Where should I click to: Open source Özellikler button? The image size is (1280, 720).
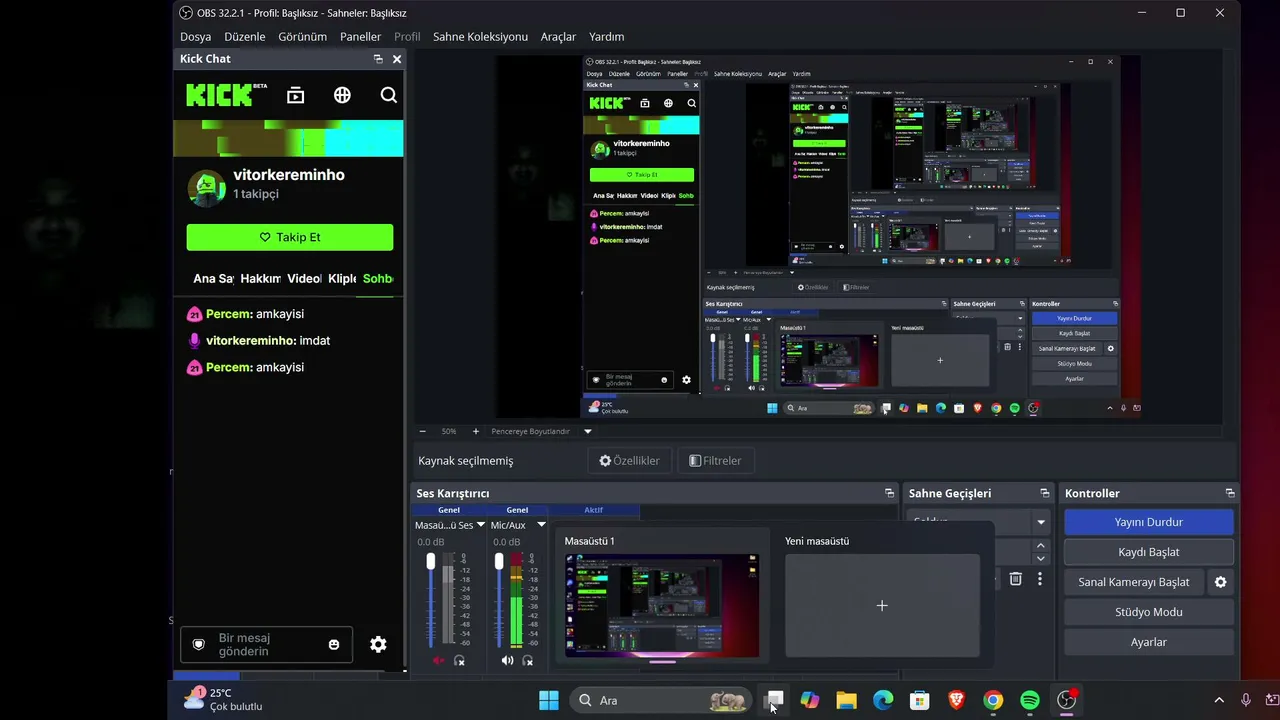629,461
